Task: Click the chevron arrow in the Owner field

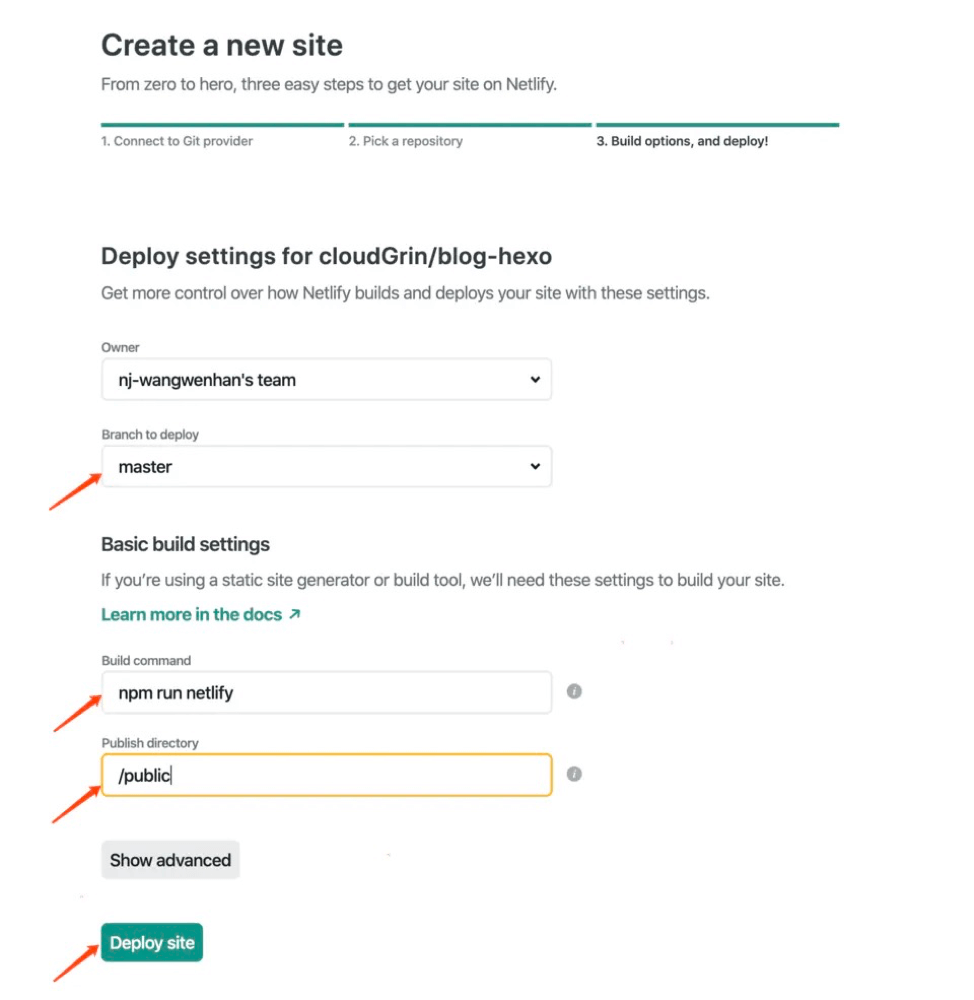Action: click(x=535, y=379)
